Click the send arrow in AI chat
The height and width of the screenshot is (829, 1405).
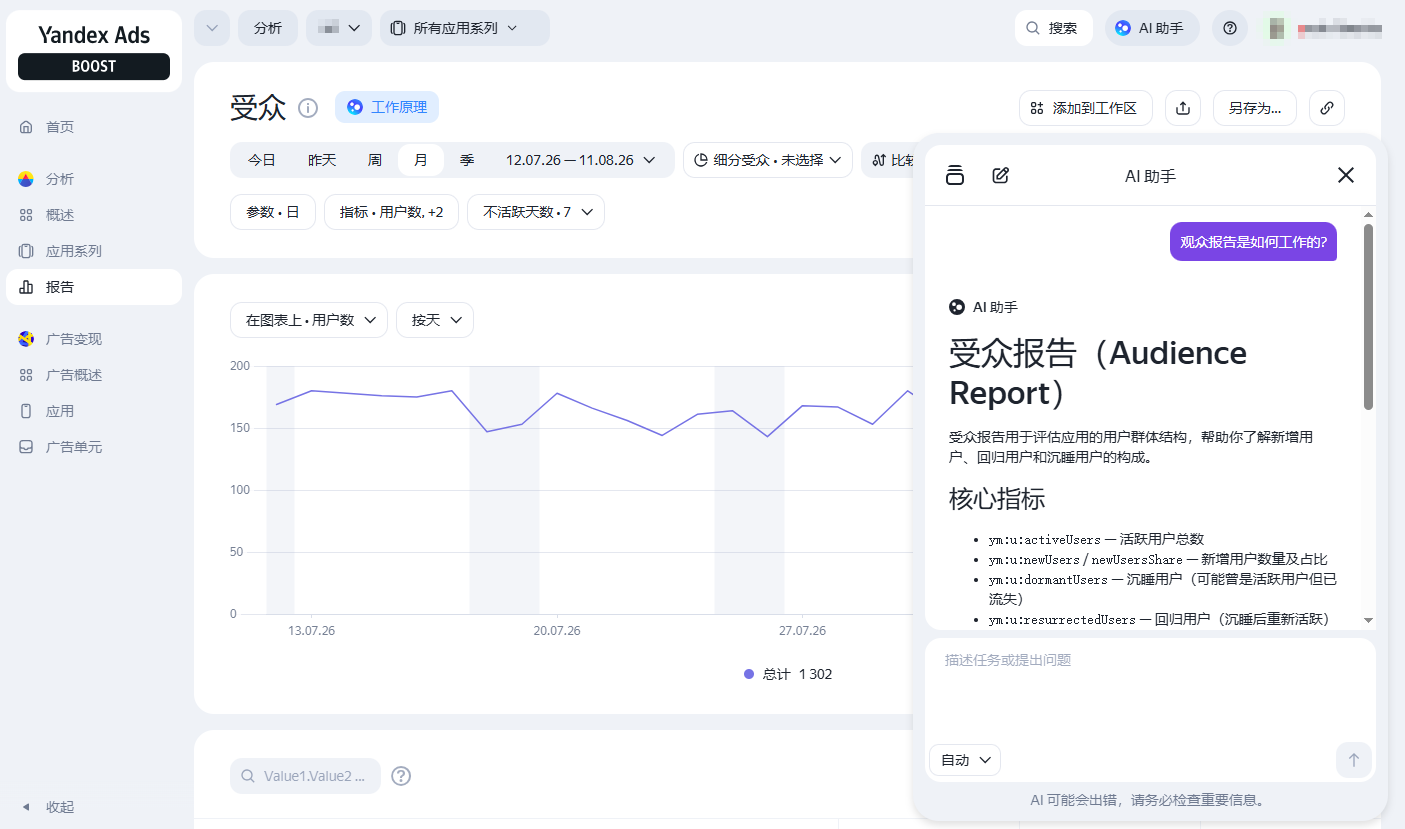(1354, 760)
